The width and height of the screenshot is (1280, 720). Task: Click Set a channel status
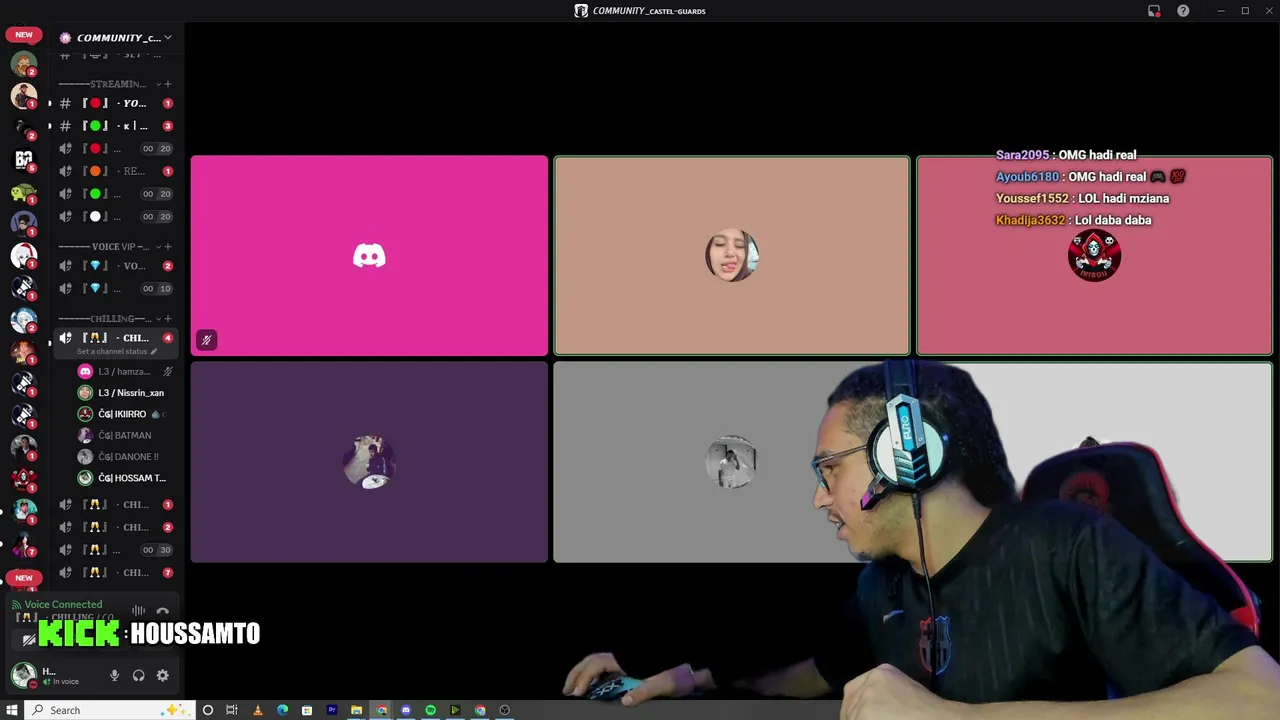tap(117, 352)
